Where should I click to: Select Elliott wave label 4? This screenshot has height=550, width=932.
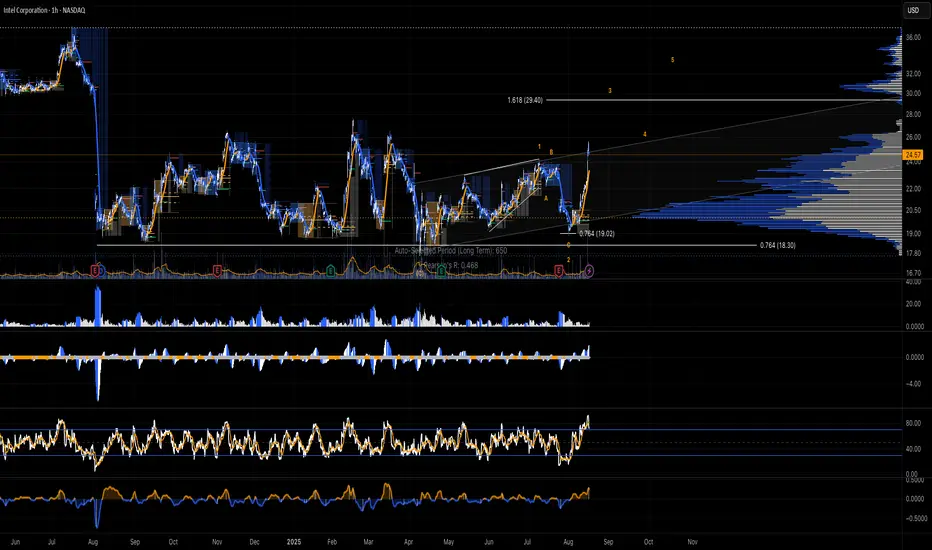click(645, 134)
